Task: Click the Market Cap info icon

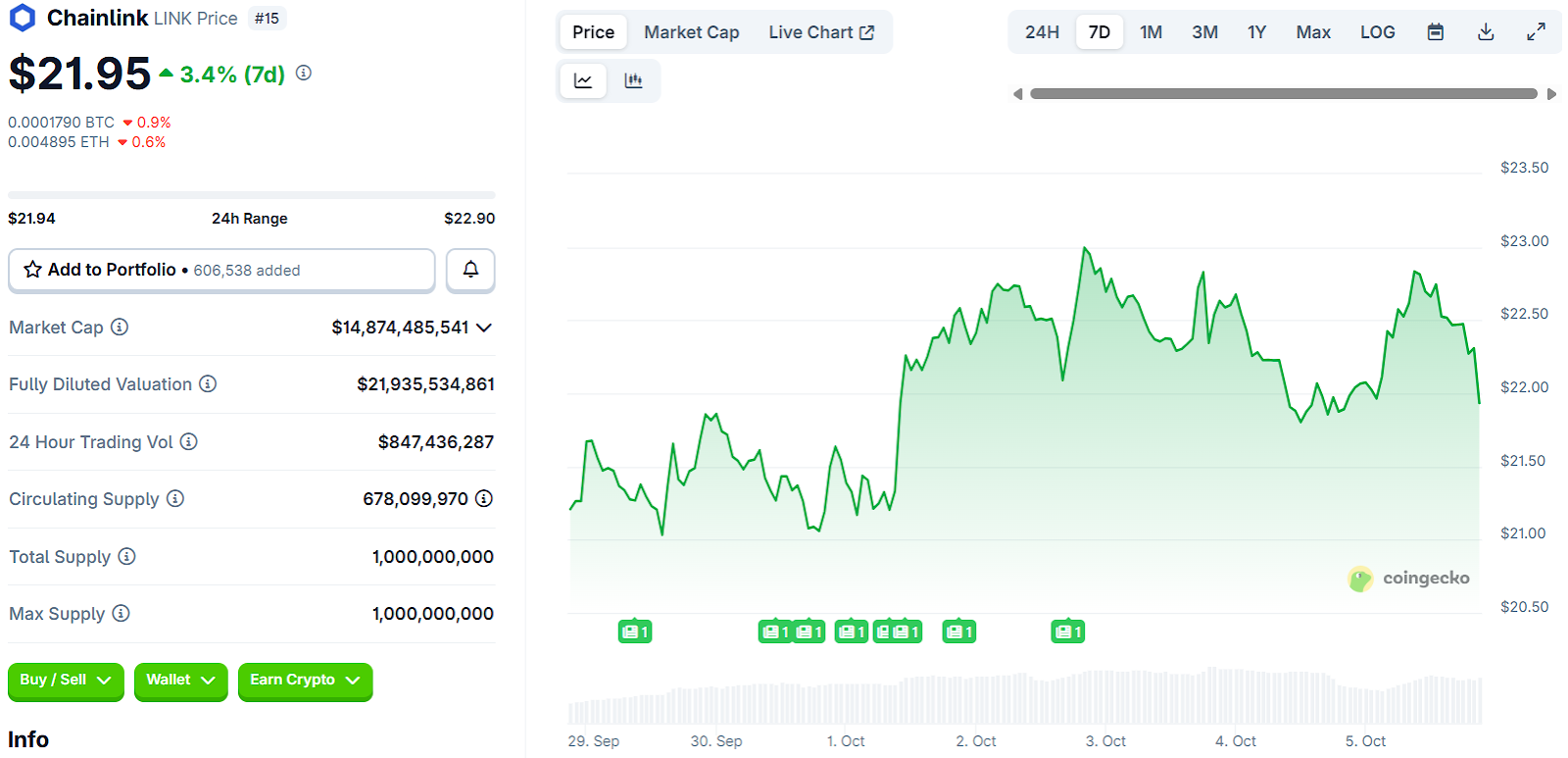Action: pyautogui.click(x=120, y=327)
